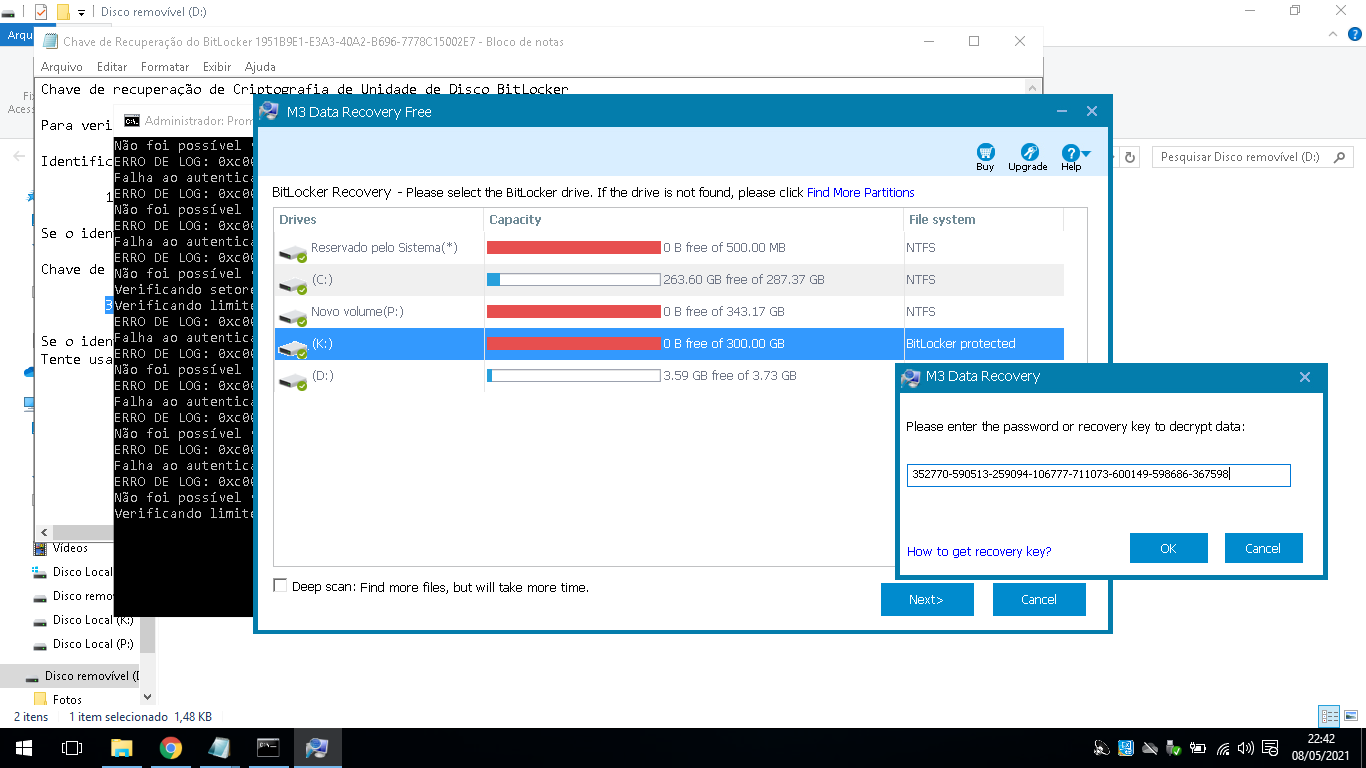The width and height of the screenshot is (1366, 768).
Task: Select Vídeos in Explorer's navigation tree
Action: [70, 548]
